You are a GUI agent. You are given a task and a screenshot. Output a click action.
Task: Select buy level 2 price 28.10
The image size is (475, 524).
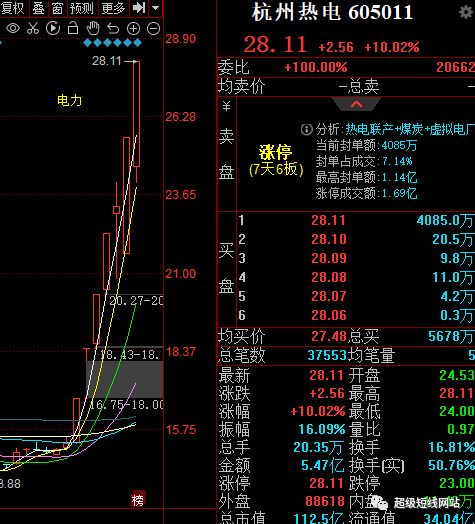(x=329, y=239)
